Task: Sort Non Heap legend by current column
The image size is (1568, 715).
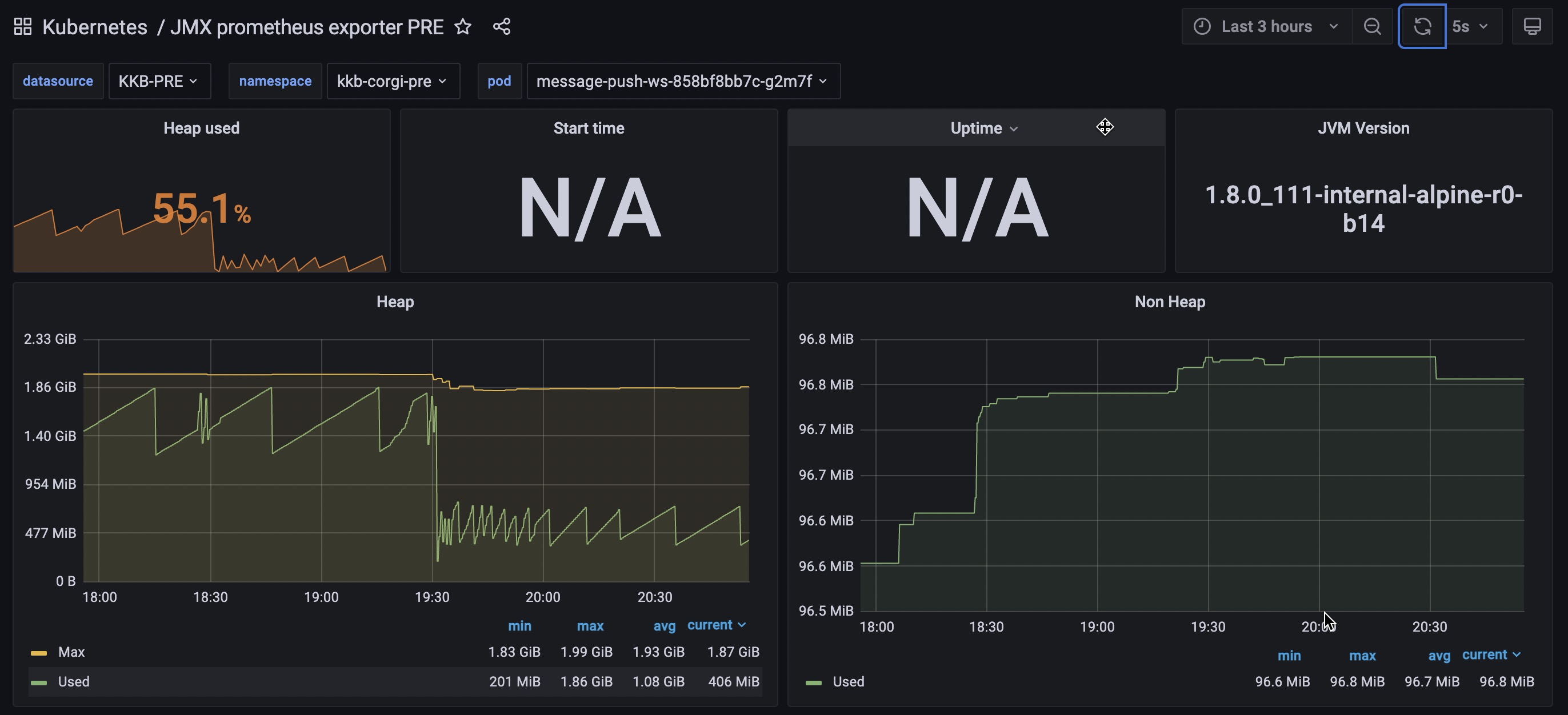Action: tap(1491, 655)
